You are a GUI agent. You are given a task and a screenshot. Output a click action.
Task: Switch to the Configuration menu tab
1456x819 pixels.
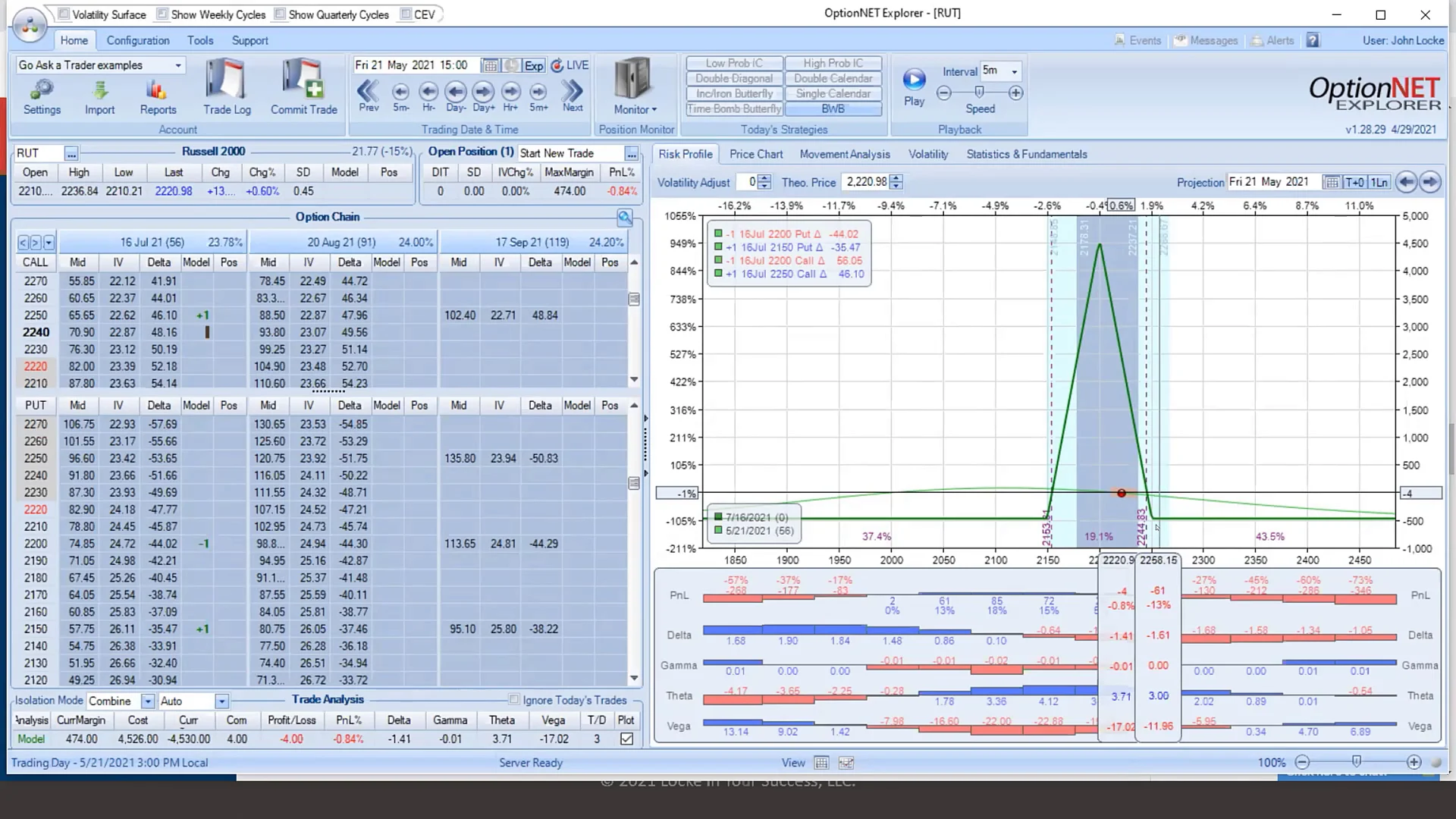(138, 41)
